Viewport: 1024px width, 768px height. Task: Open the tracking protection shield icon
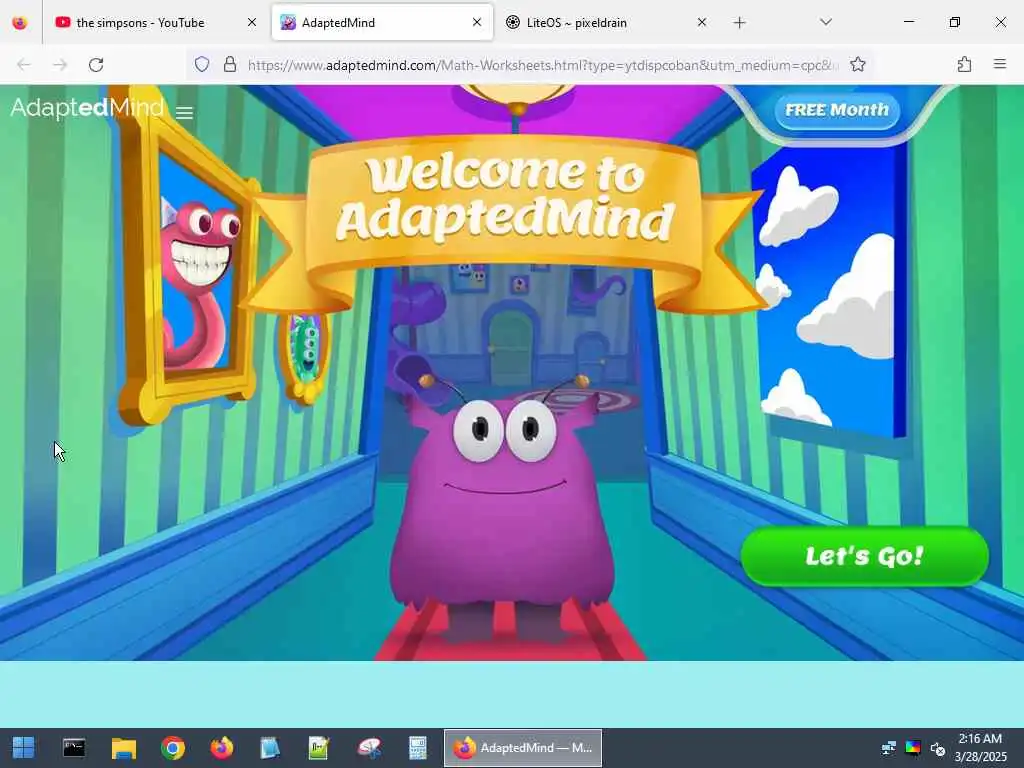coord(202,65)
